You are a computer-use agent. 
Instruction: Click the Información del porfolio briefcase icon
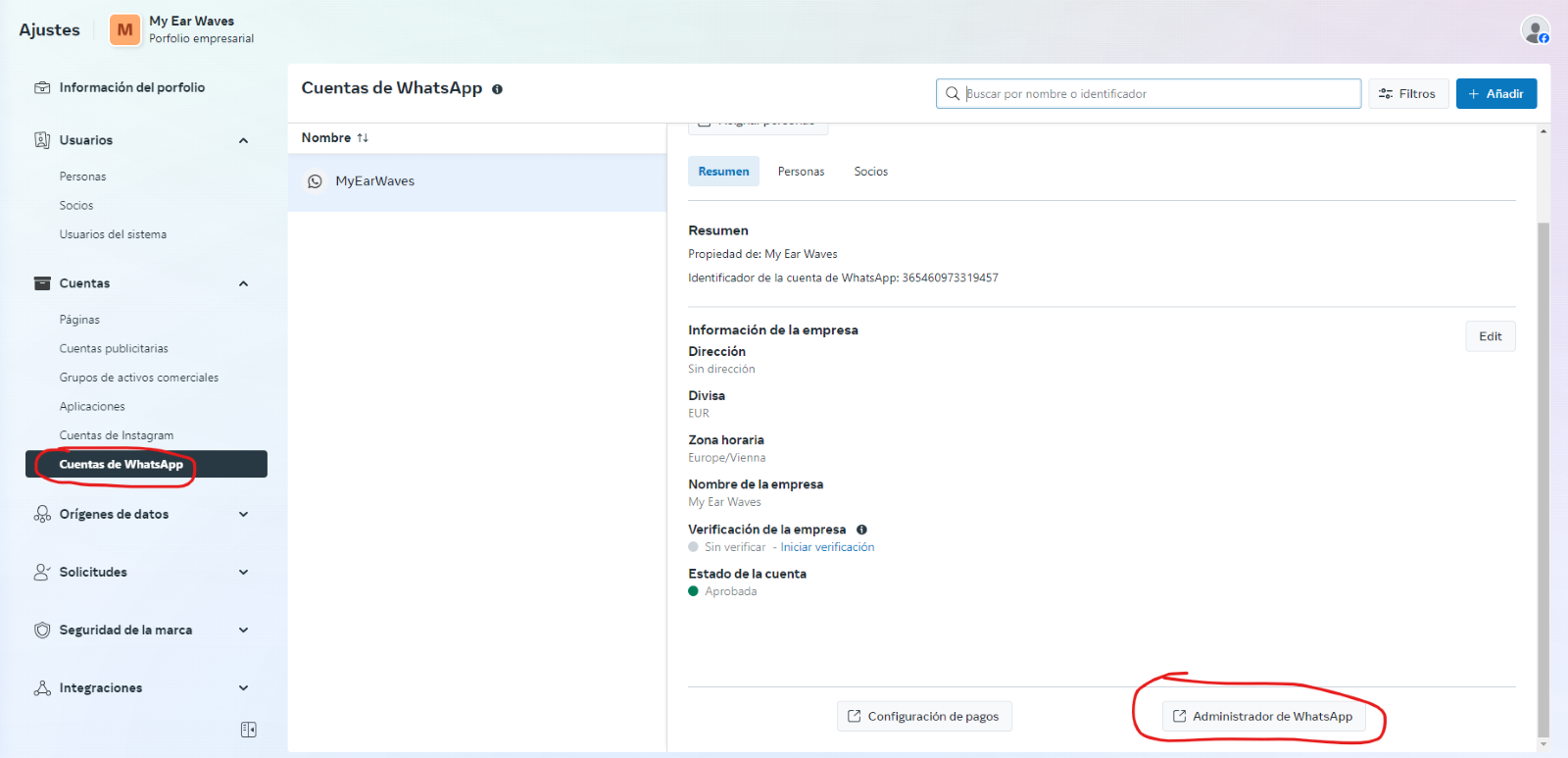click(42, 87)
